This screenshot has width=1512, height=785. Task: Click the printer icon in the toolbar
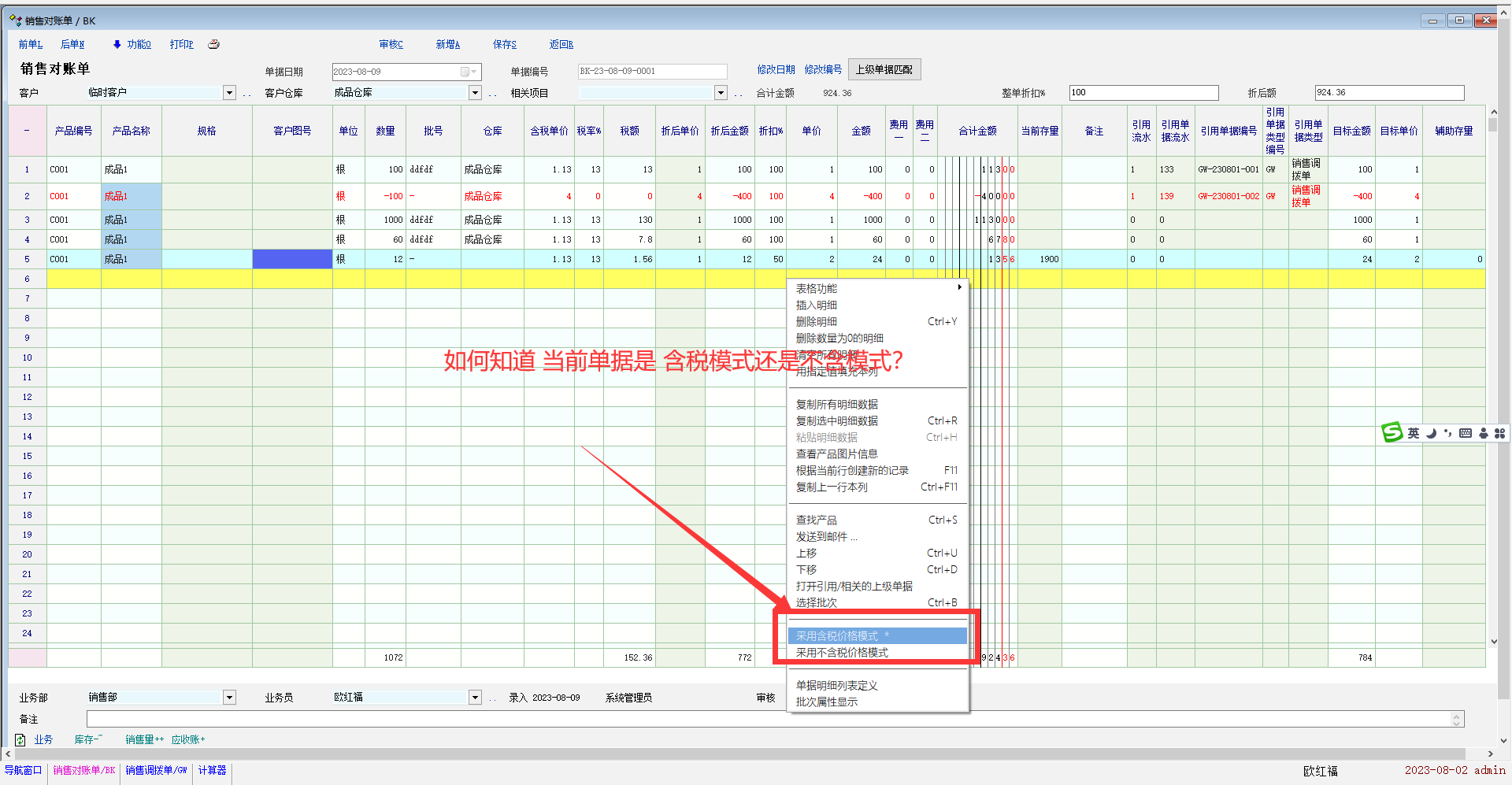pyautogui.click(x=213, y=45)
